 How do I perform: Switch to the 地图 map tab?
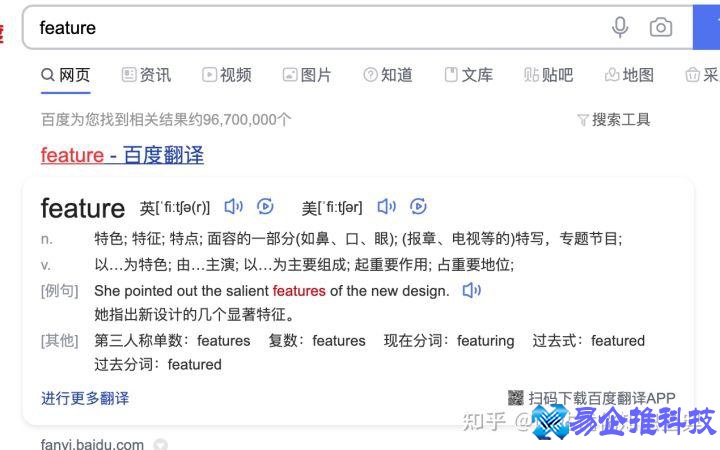629,75
